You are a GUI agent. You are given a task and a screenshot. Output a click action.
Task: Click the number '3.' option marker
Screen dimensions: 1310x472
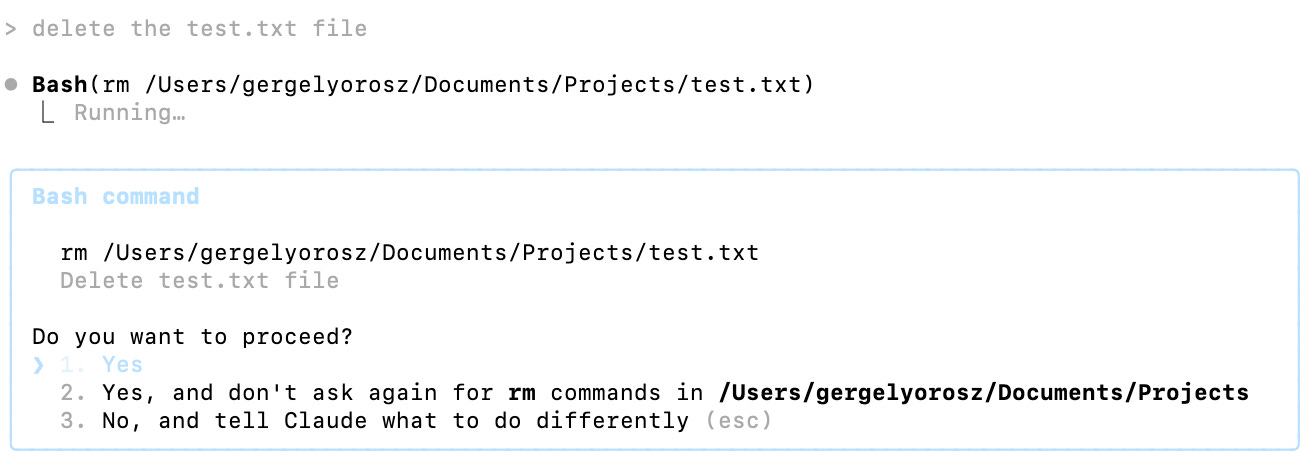pyautogui.click(x=74, y=421)
